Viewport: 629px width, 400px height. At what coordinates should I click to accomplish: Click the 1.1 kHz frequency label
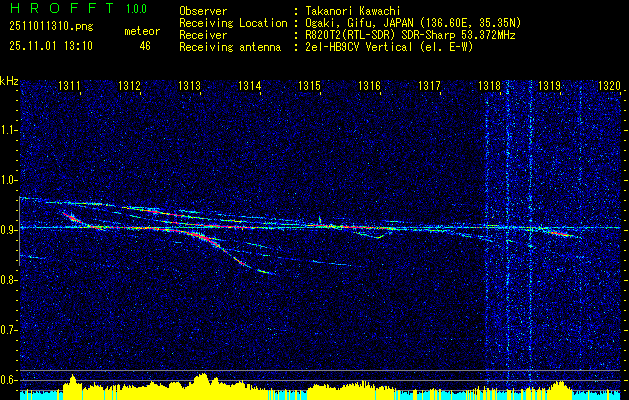[8, 130]
